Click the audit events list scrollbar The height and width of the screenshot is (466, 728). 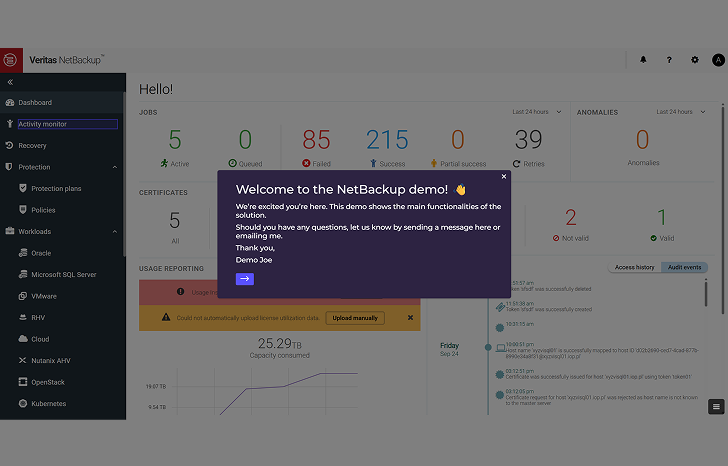706,292
